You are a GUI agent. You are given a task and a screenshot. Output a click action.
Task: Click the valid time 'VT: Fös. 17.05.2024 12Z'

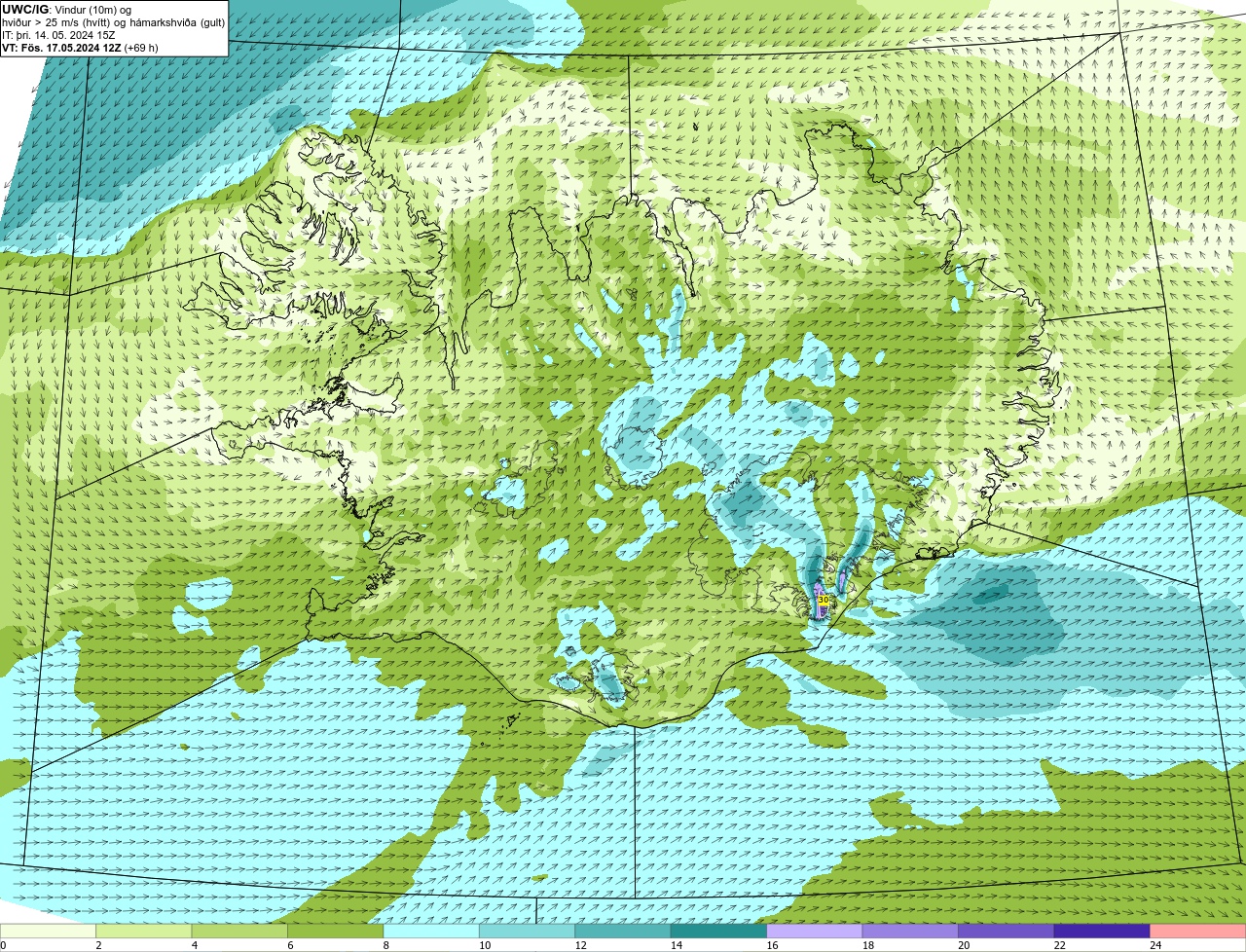[61, 48]
